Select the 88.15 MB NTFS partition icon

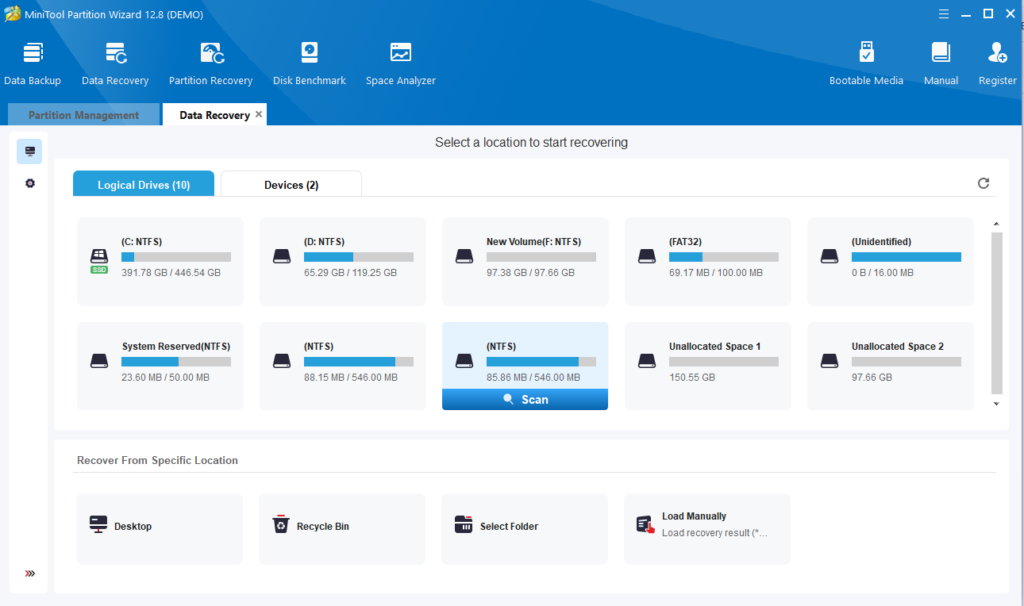281,361
